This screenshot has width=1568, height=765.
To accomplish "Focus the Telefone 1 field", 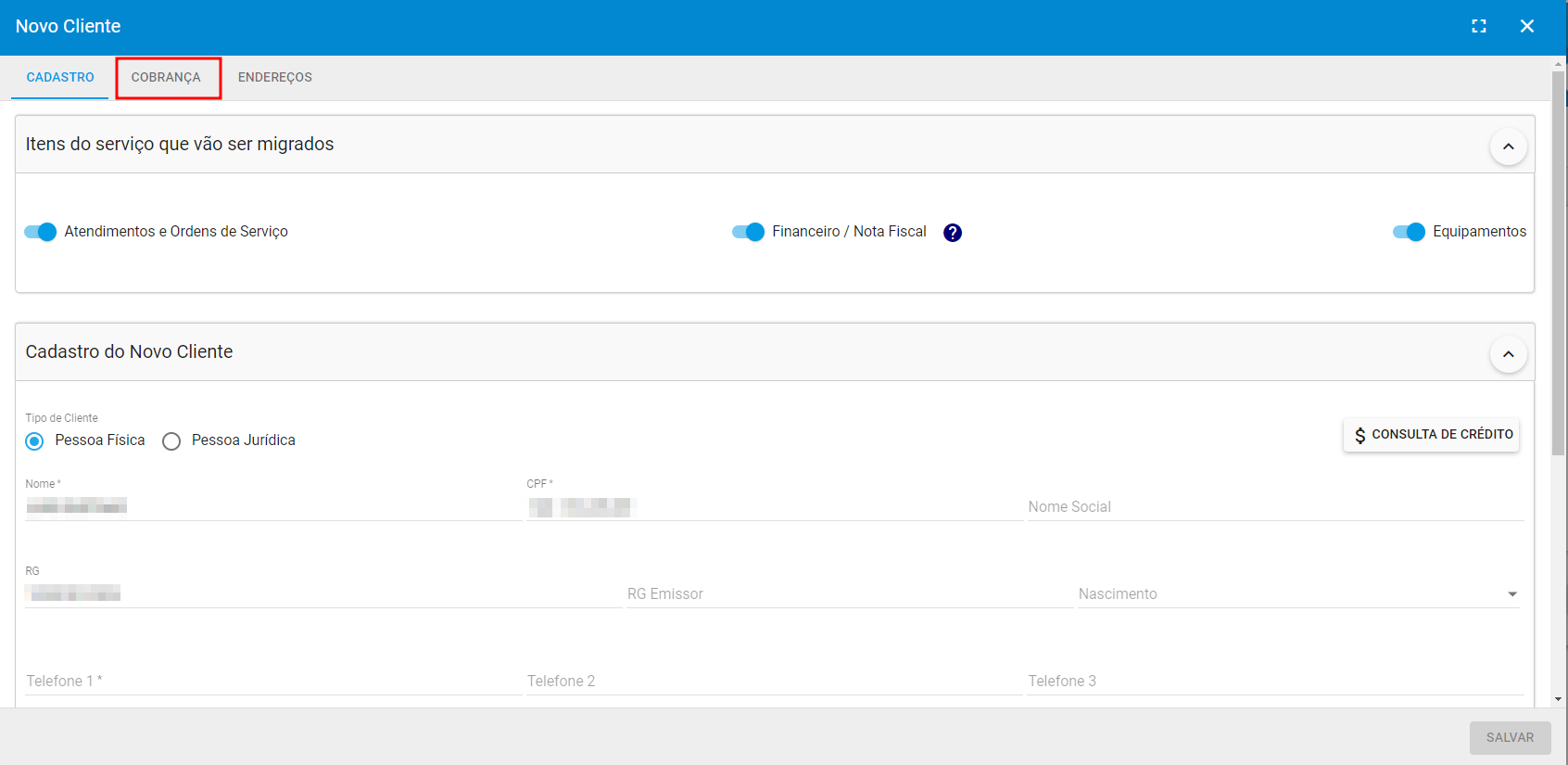I will click(x=273, y=681).
